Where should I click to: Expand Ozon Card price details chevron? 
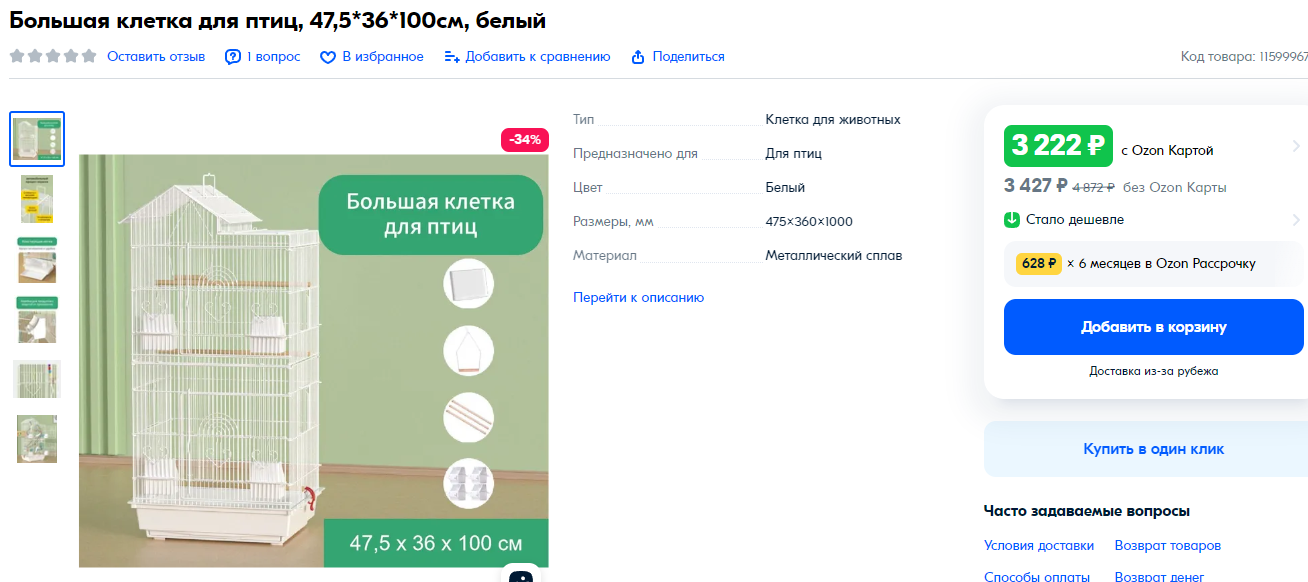pos(1296,147)
